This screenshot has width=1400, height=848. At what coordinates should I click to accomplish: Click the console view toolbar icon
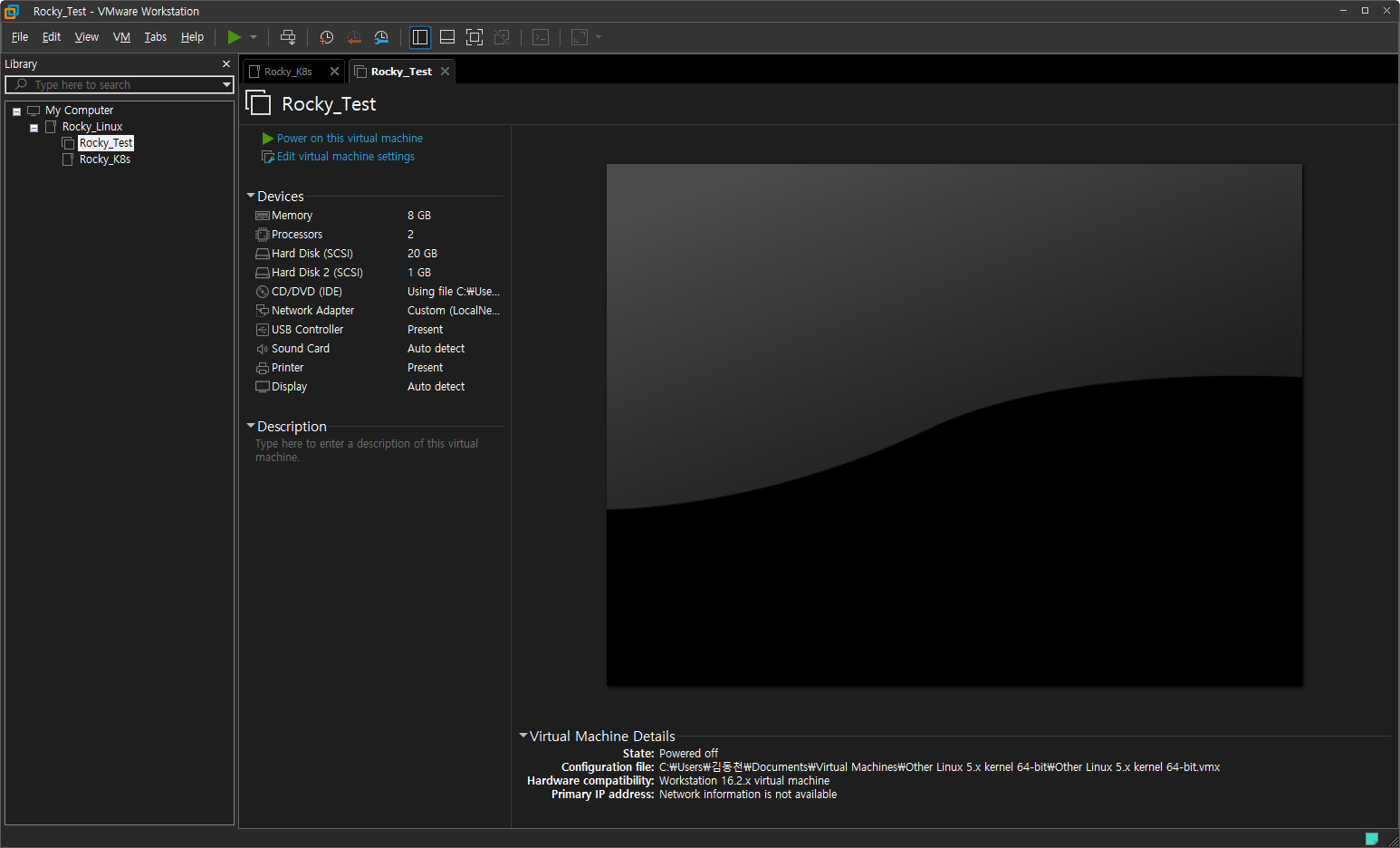coord(541,37)
